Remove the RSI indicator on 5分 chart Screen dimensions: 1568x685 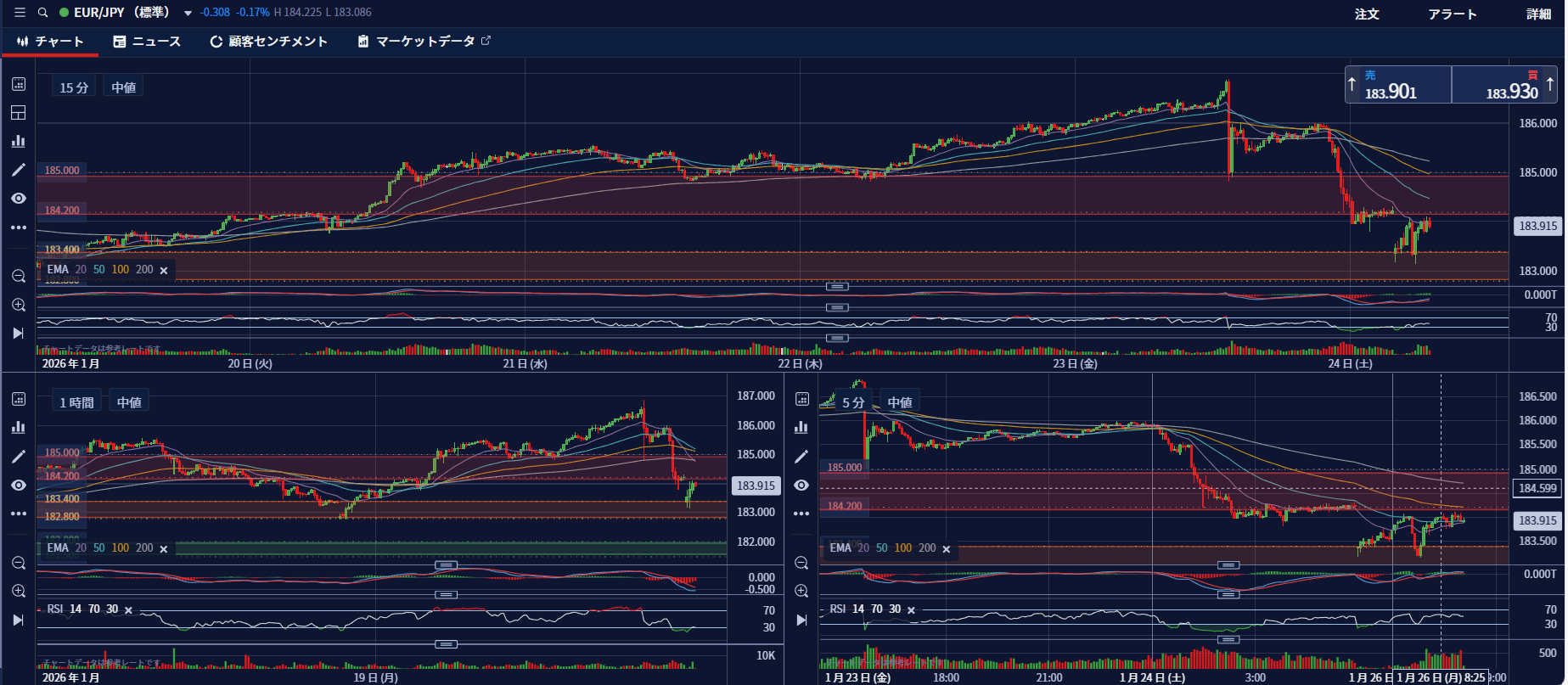[911, 610]
